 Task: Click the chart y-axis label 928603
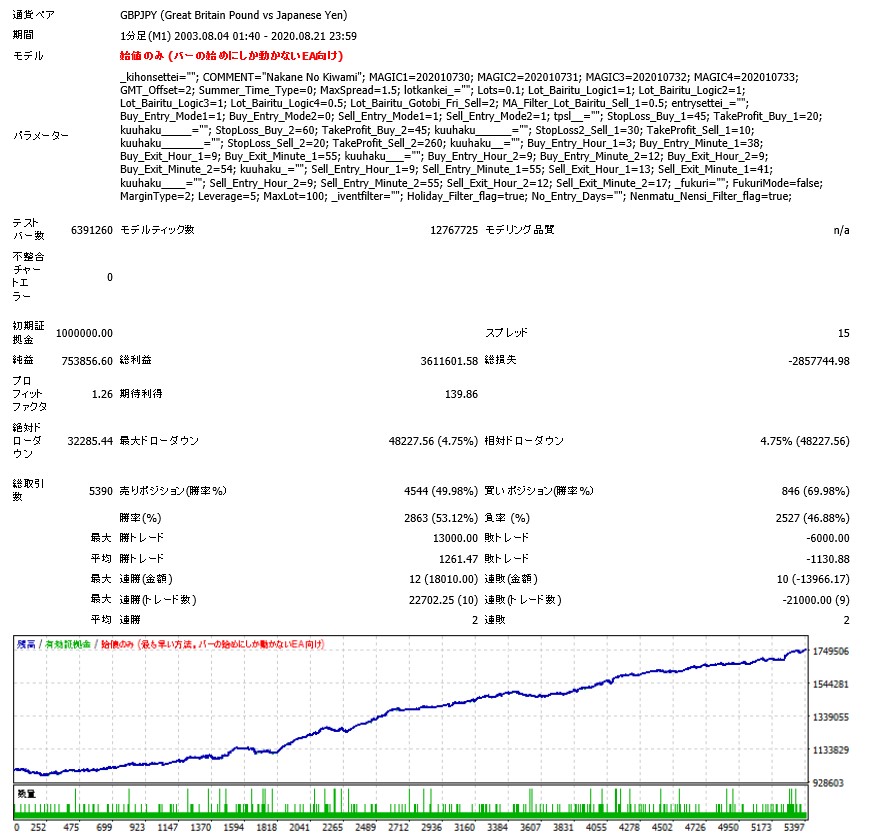828,783
